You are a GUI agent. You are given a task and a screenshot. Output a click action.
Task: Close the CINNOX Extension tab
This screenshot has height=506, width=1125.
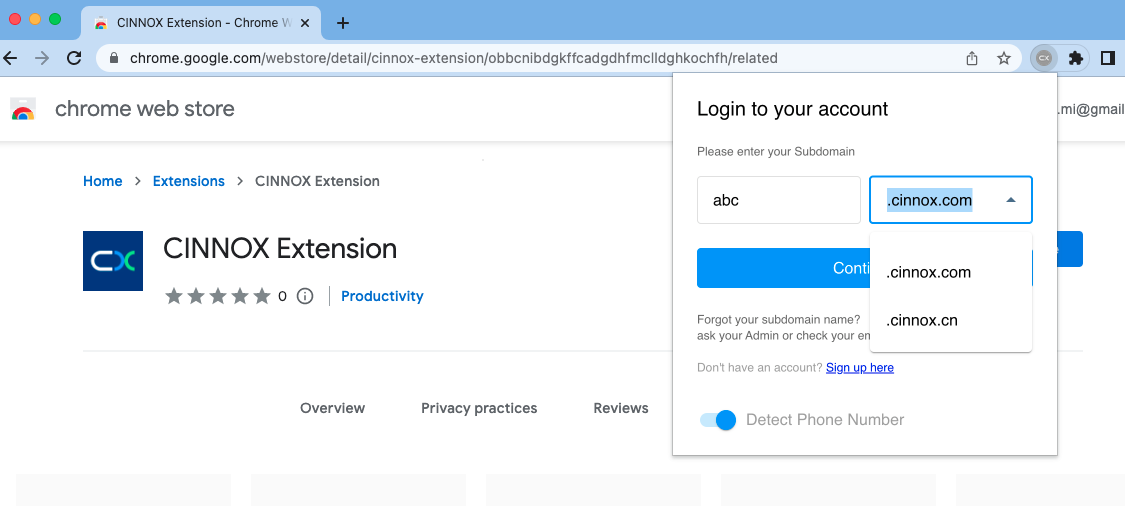304,23
